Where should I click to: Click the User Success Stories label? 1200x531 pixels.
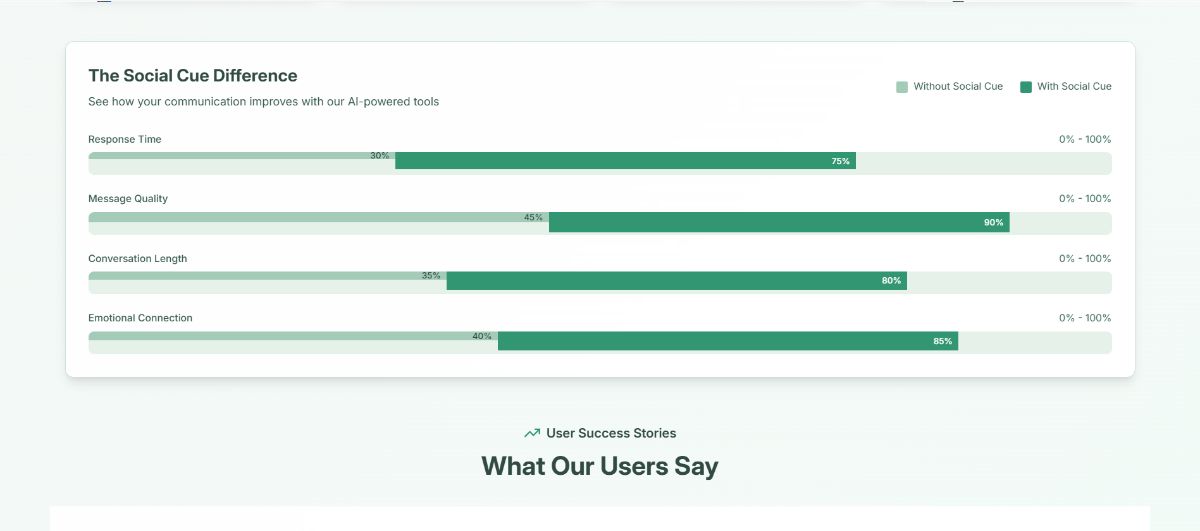coord(611,433)
